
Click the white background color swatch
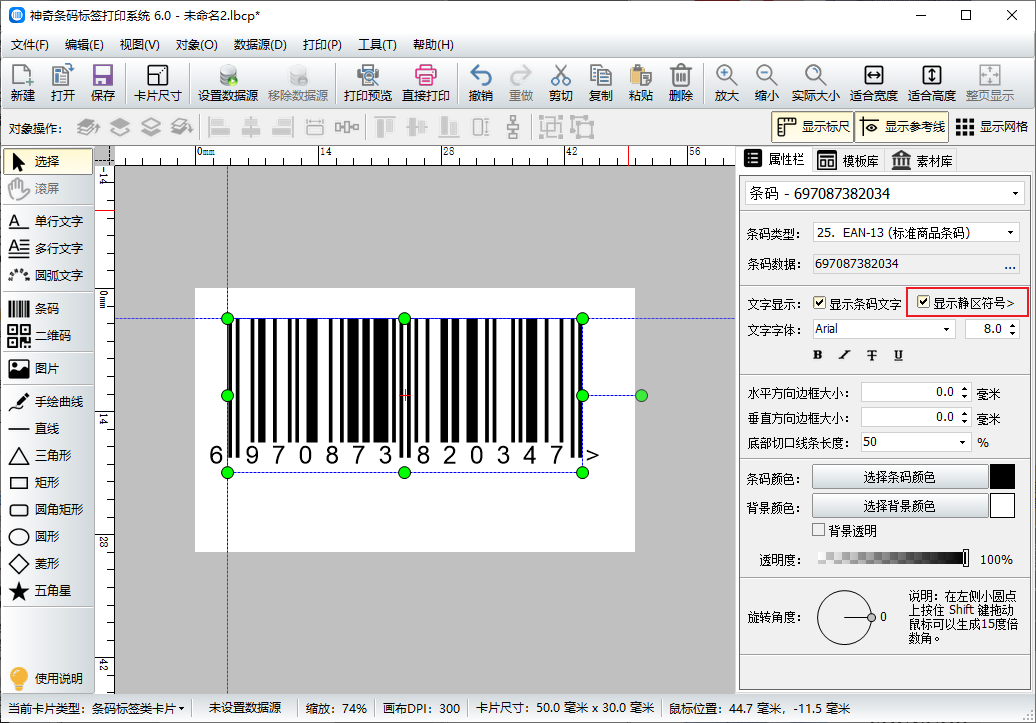[1002, 506]
